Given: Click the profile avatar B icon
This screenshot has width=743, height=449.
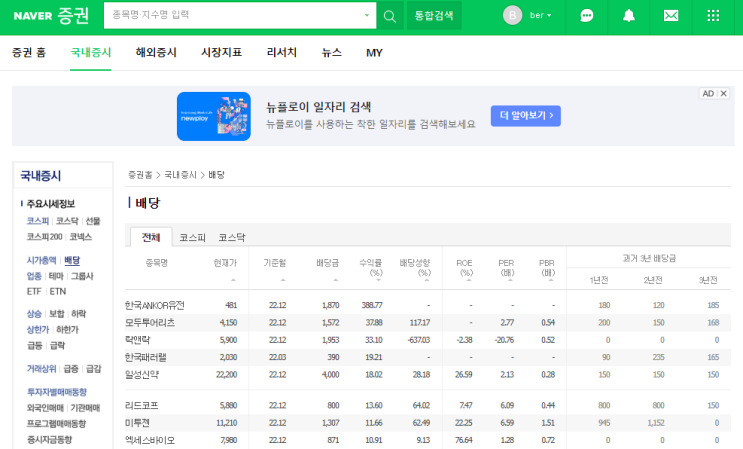Looking at the screenshot, I should (512, 15).
